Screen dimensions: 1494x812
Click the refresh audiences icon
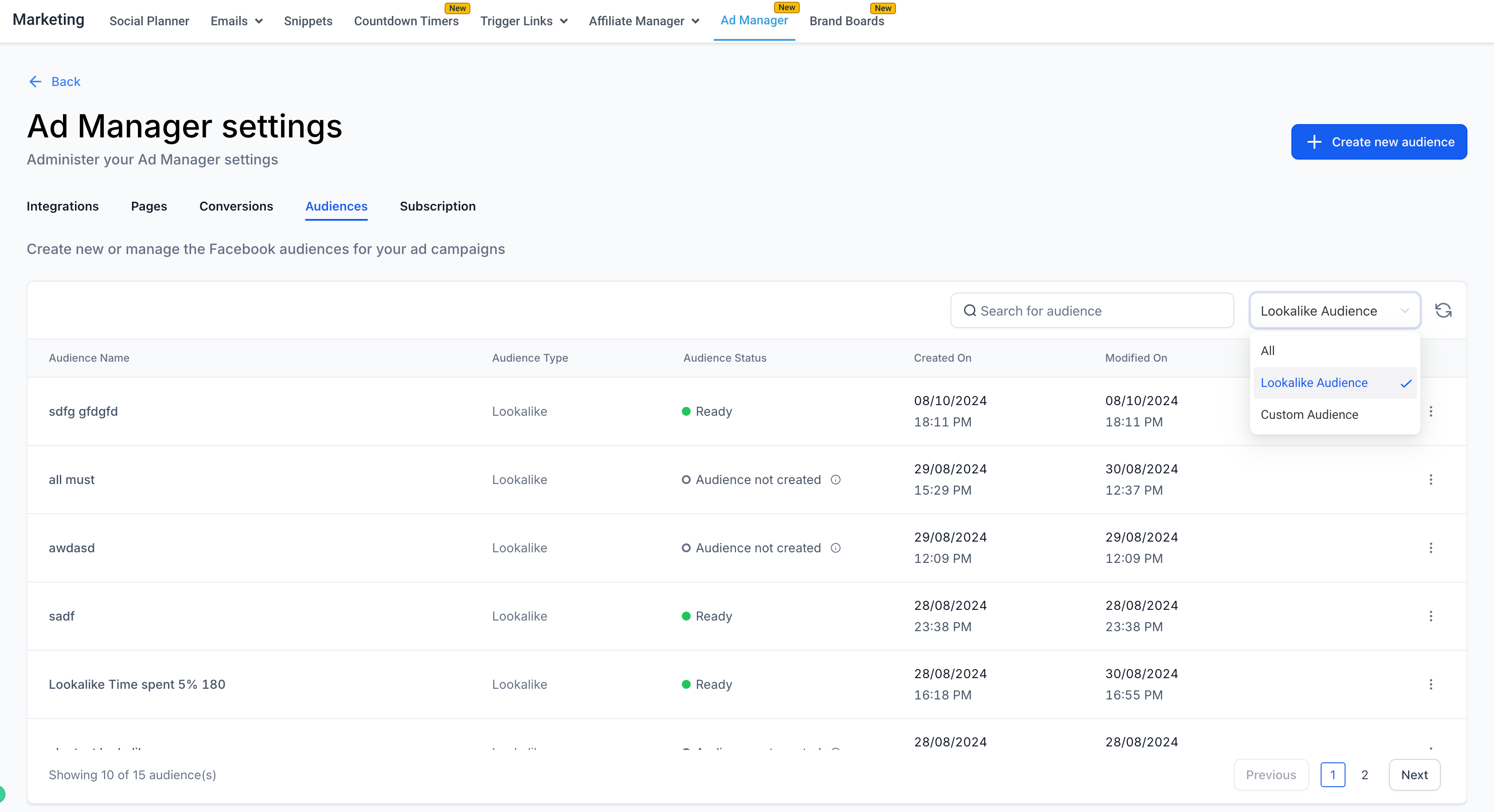[x=1443, y=310]
